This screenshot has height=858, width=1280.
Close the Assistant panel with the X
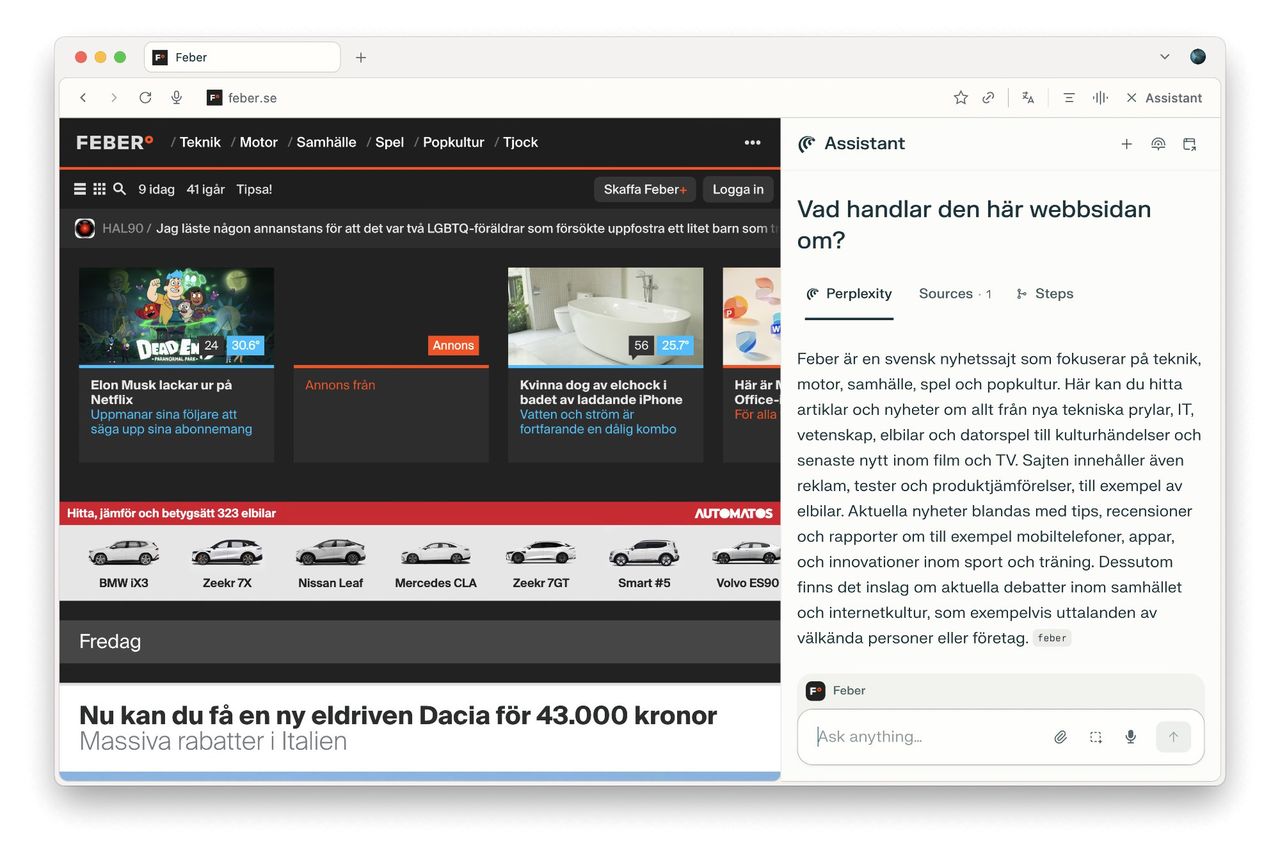tap(1131, 97)
